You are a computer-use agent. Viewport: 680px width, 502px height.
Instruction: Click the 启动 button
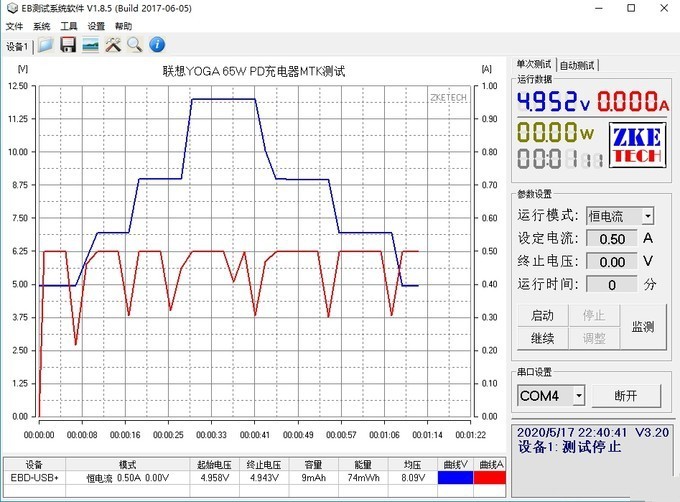(x=543, y=315)
